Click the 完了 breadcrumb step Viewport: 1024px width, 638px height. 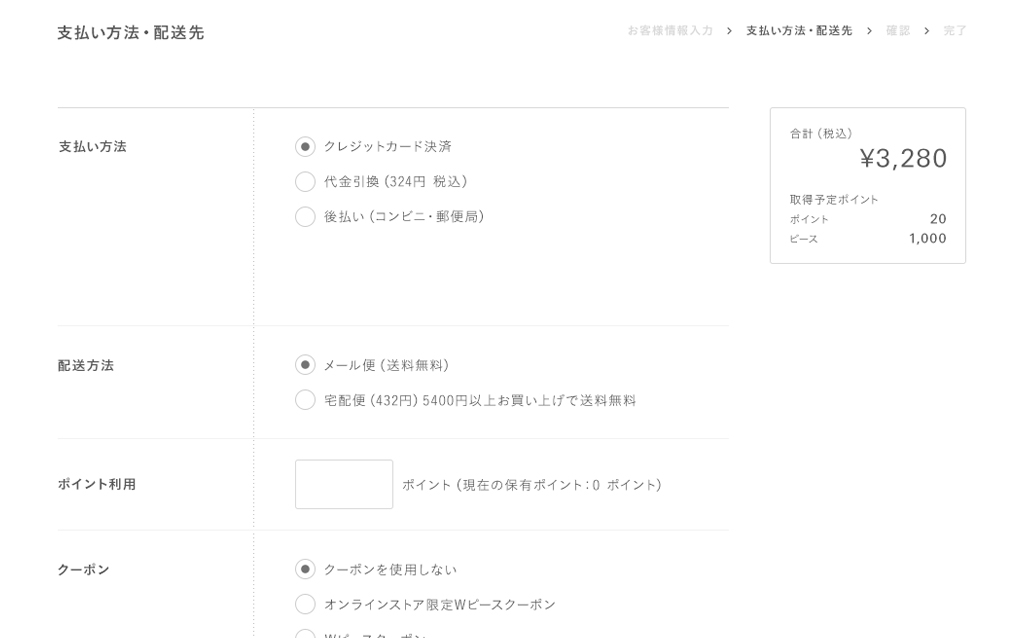955,31
